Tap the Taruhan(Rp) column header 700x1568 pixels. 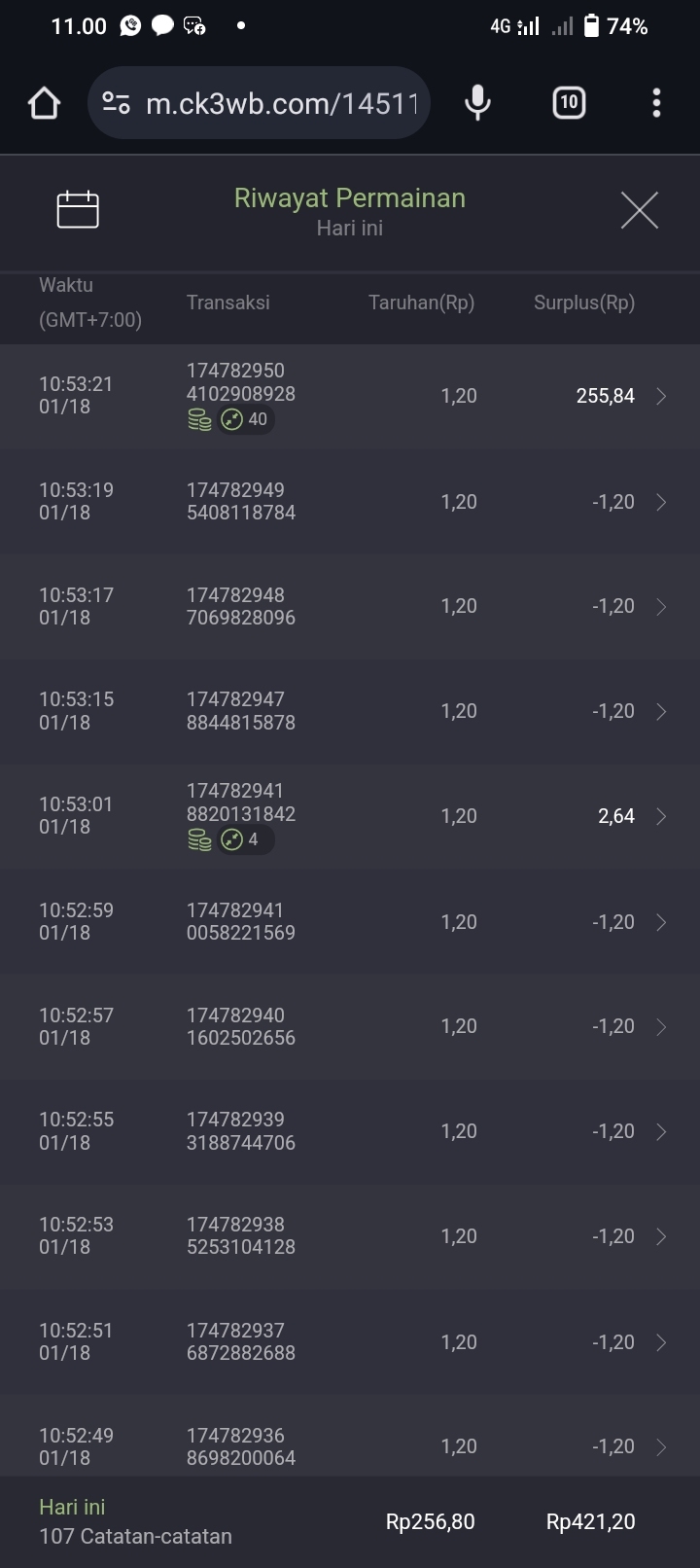(421, 303)
